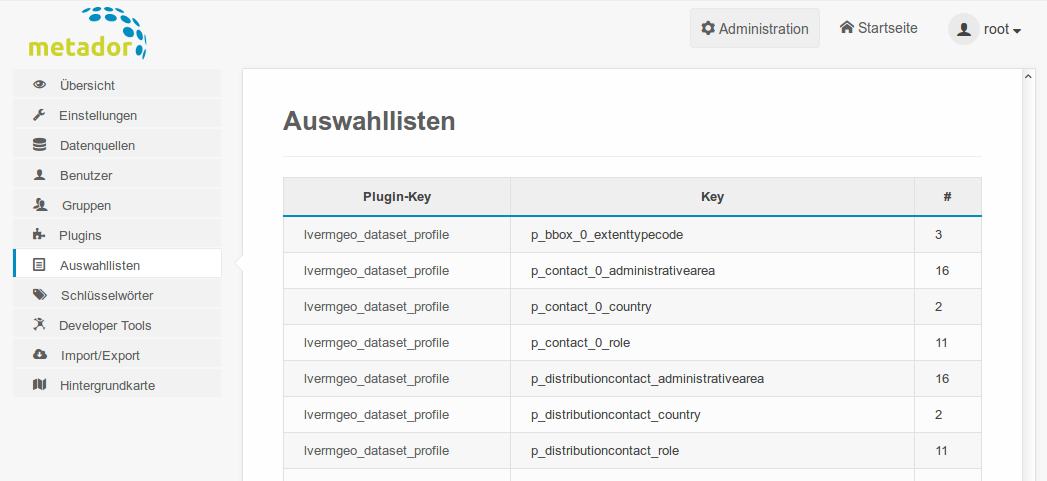Click the root user avatar icon
The width and height of the screenshot is (1047, 481).
pos(964,29)
